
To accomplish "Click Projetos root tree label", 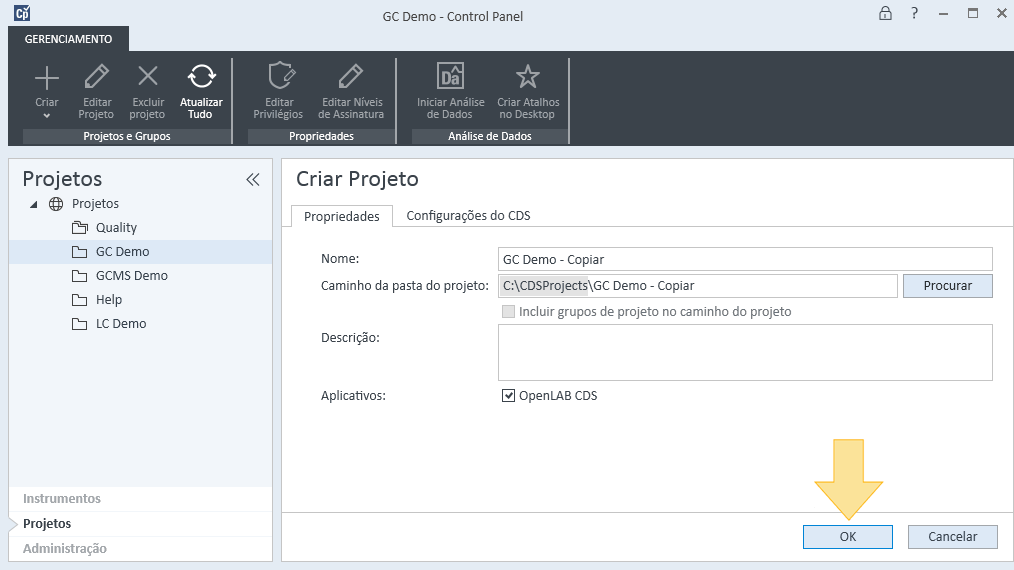I will (x=95, y=204).
